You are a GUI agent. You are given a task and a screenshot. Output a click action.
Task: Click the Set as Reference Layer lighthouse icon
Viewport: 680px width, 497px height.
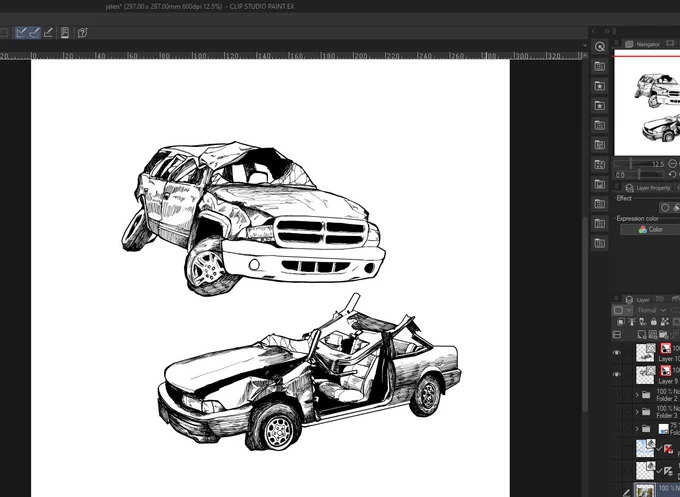(x=632, y=322)
